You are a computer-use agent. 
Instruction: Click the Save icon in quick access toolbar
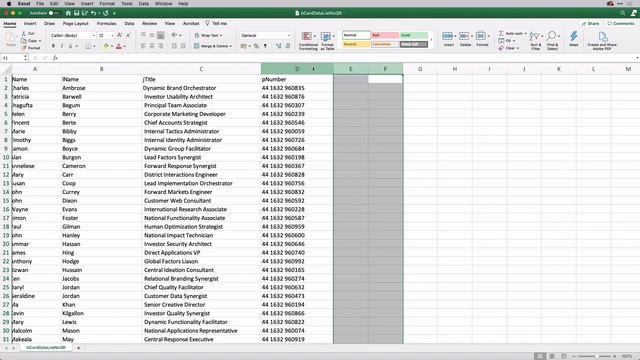pyautogui.click(x=76, y=13)
